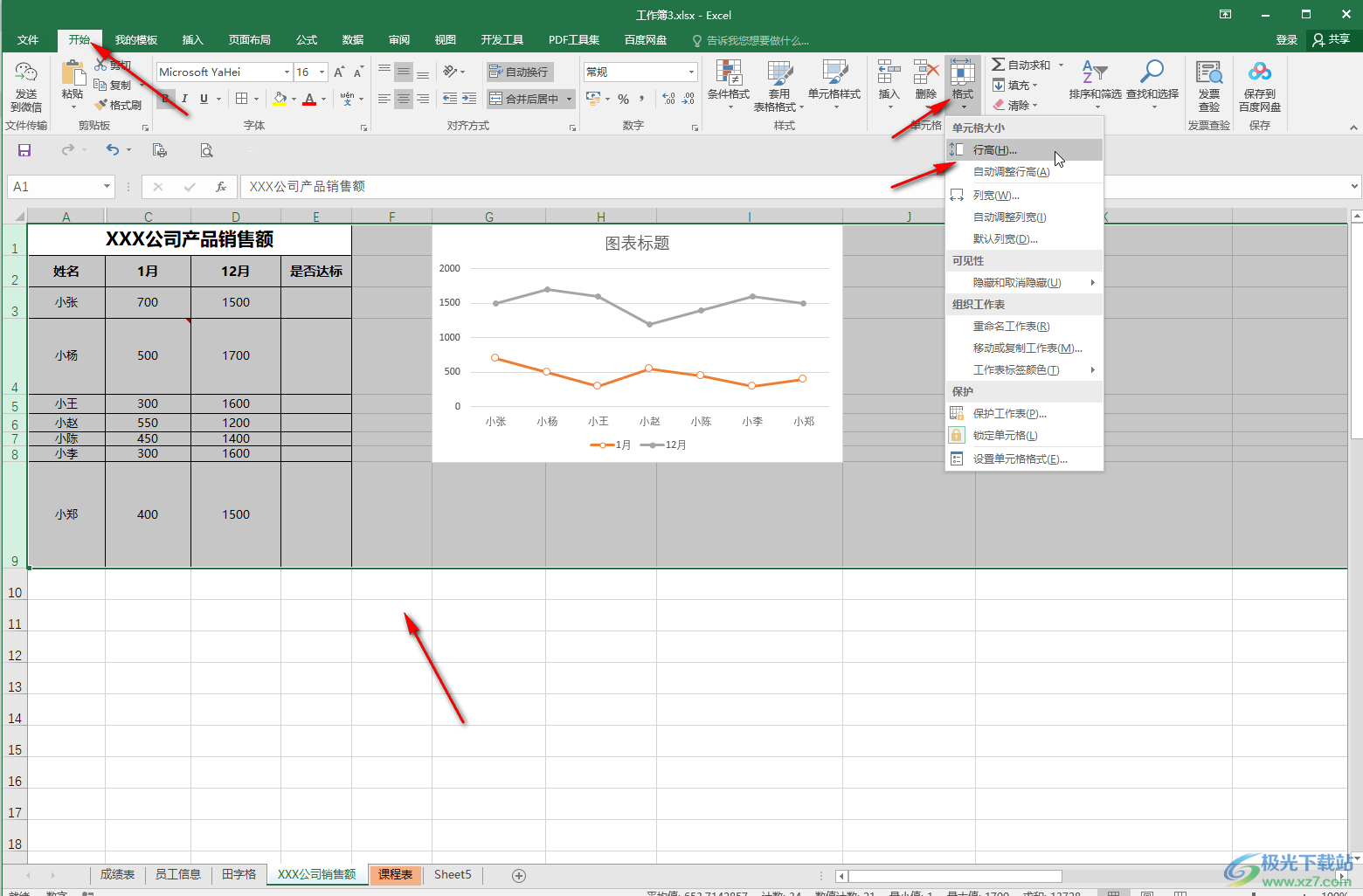Toggle Wrap Text (自动换行)
Image resolution: width=1363 pixels, height=896 pixels.
tap(519, 72)
